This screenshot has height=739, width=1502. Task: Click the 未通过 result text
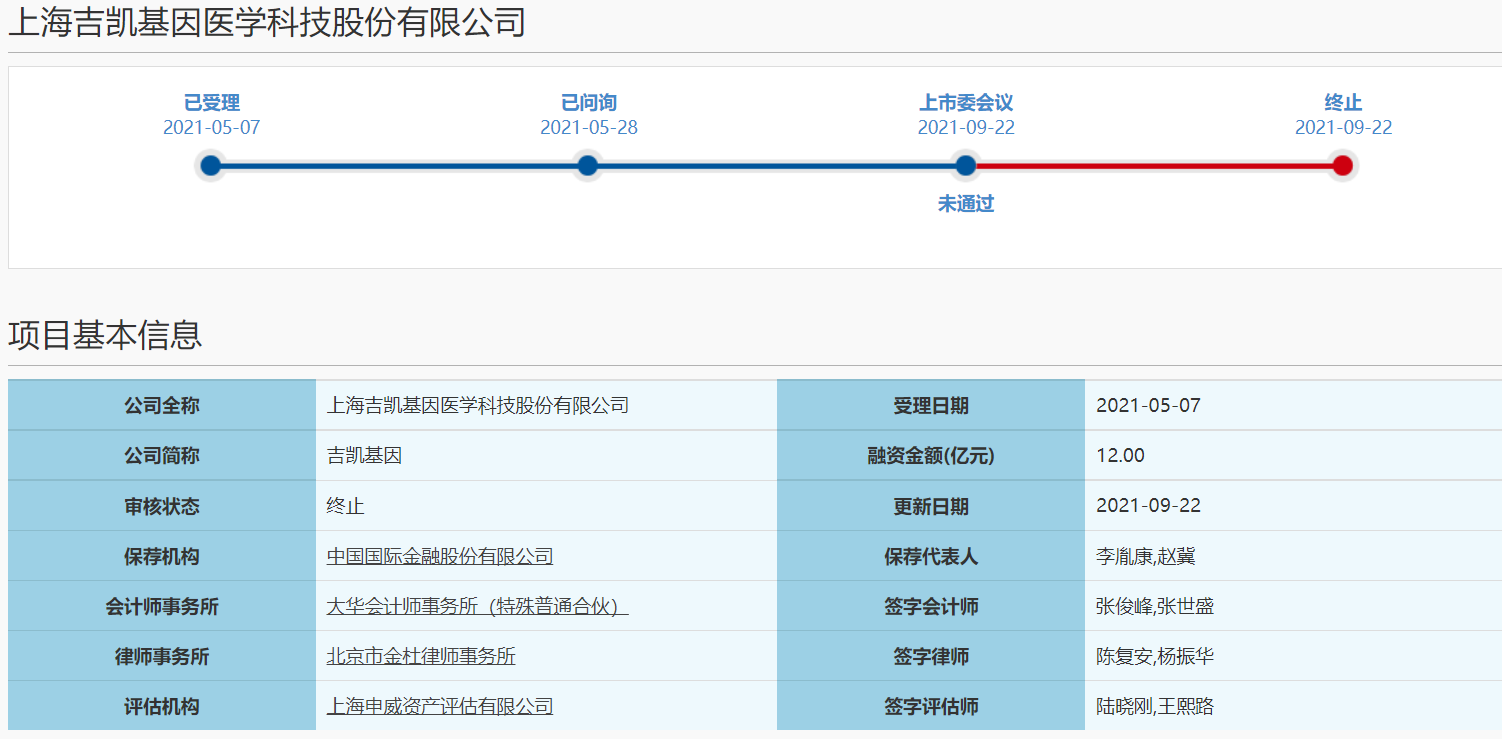click(x=965, y=204)
